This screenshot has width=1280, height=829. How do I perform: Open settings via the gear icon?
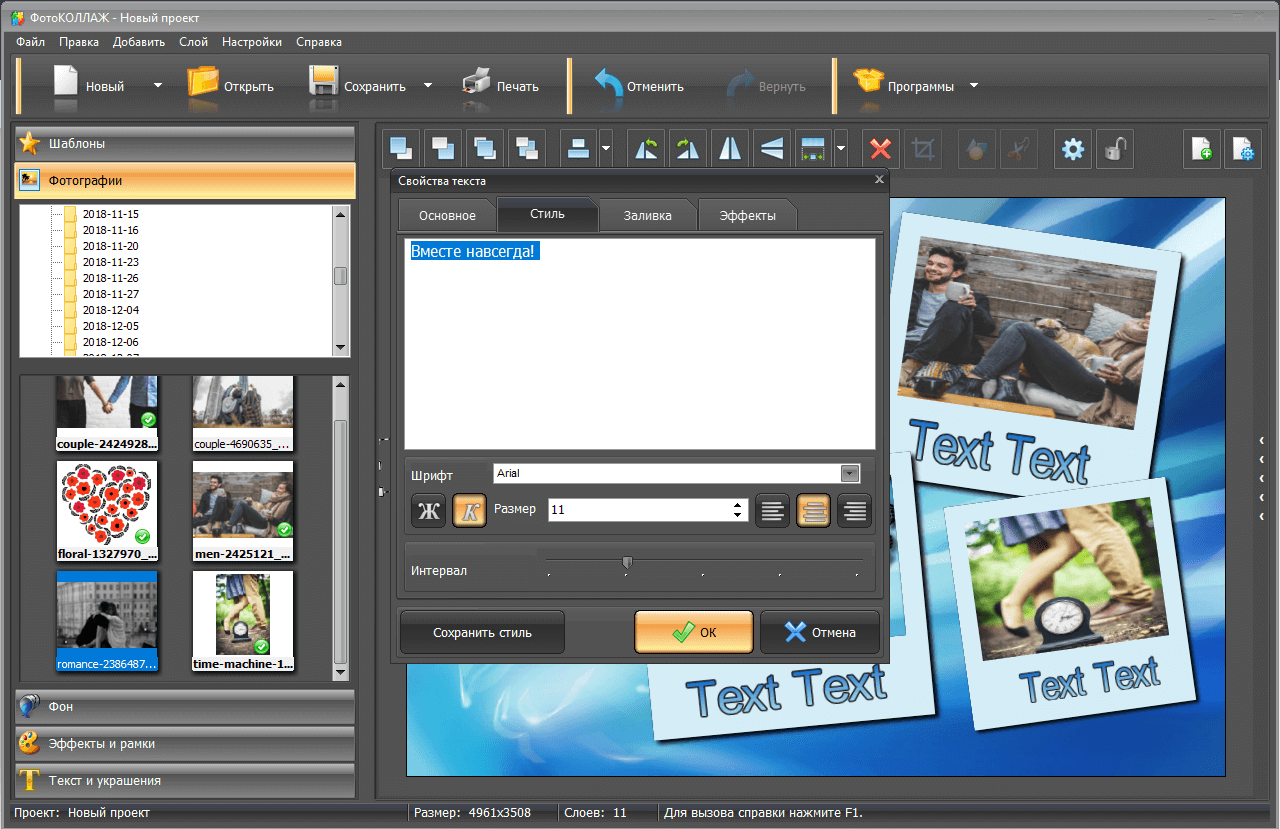tap(1073, 150)
